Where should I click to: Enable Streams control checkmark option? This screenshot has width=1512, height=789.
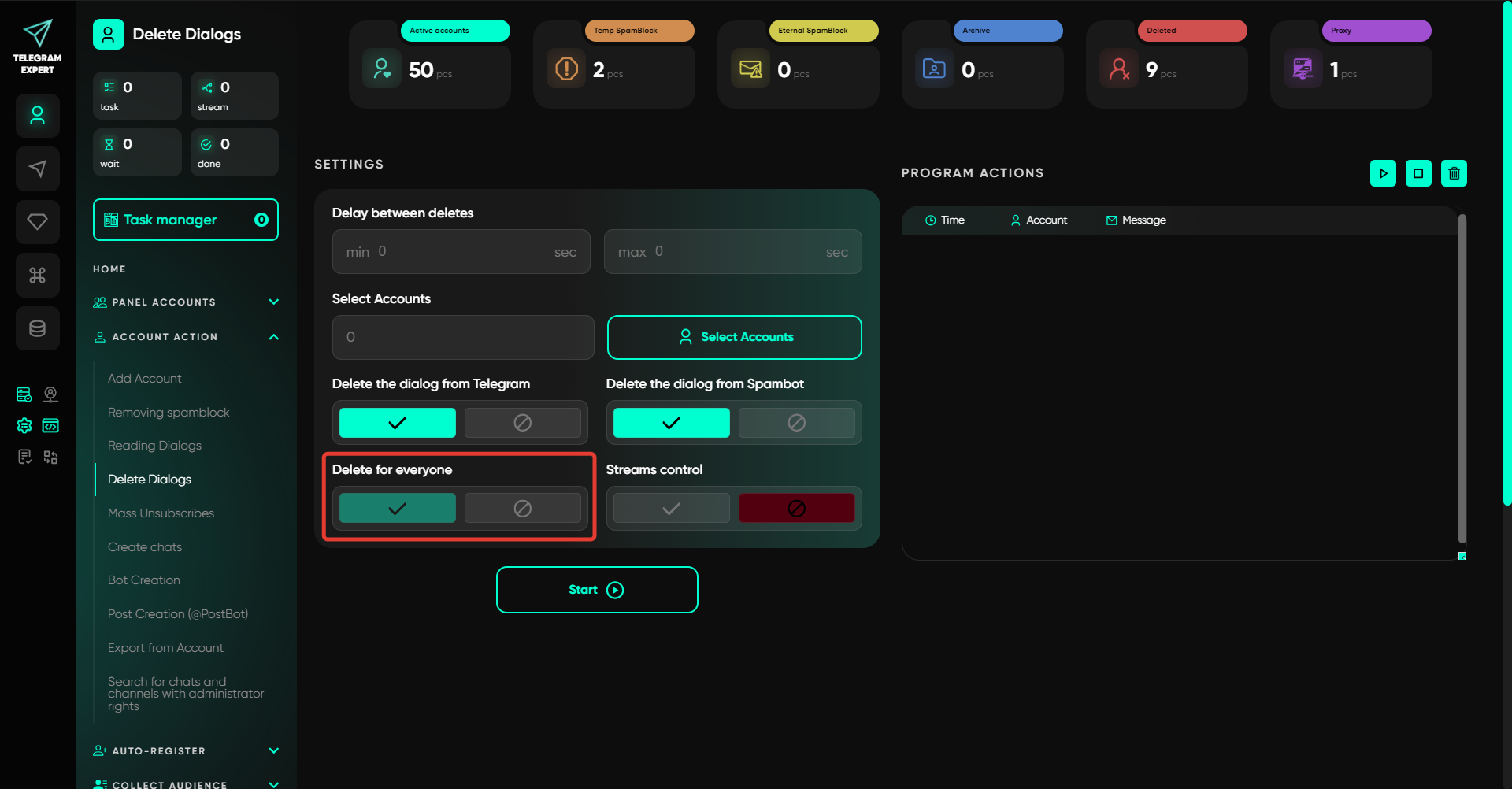pos(671,509)
